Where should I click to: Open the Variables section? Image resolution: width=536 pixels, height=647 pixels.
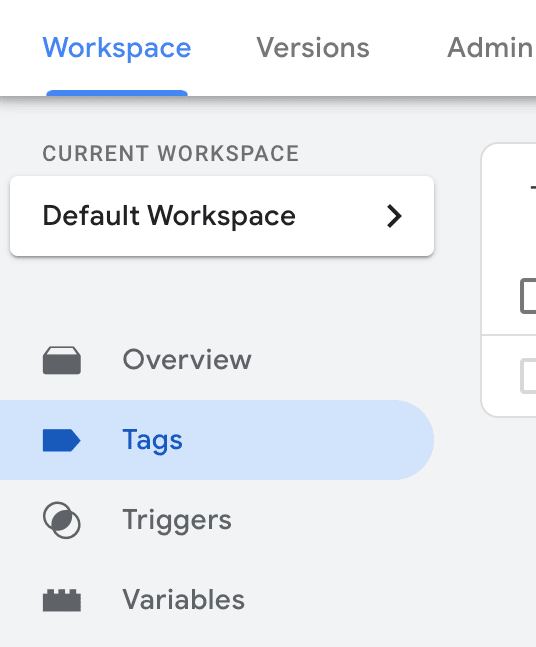coord(184,600)
